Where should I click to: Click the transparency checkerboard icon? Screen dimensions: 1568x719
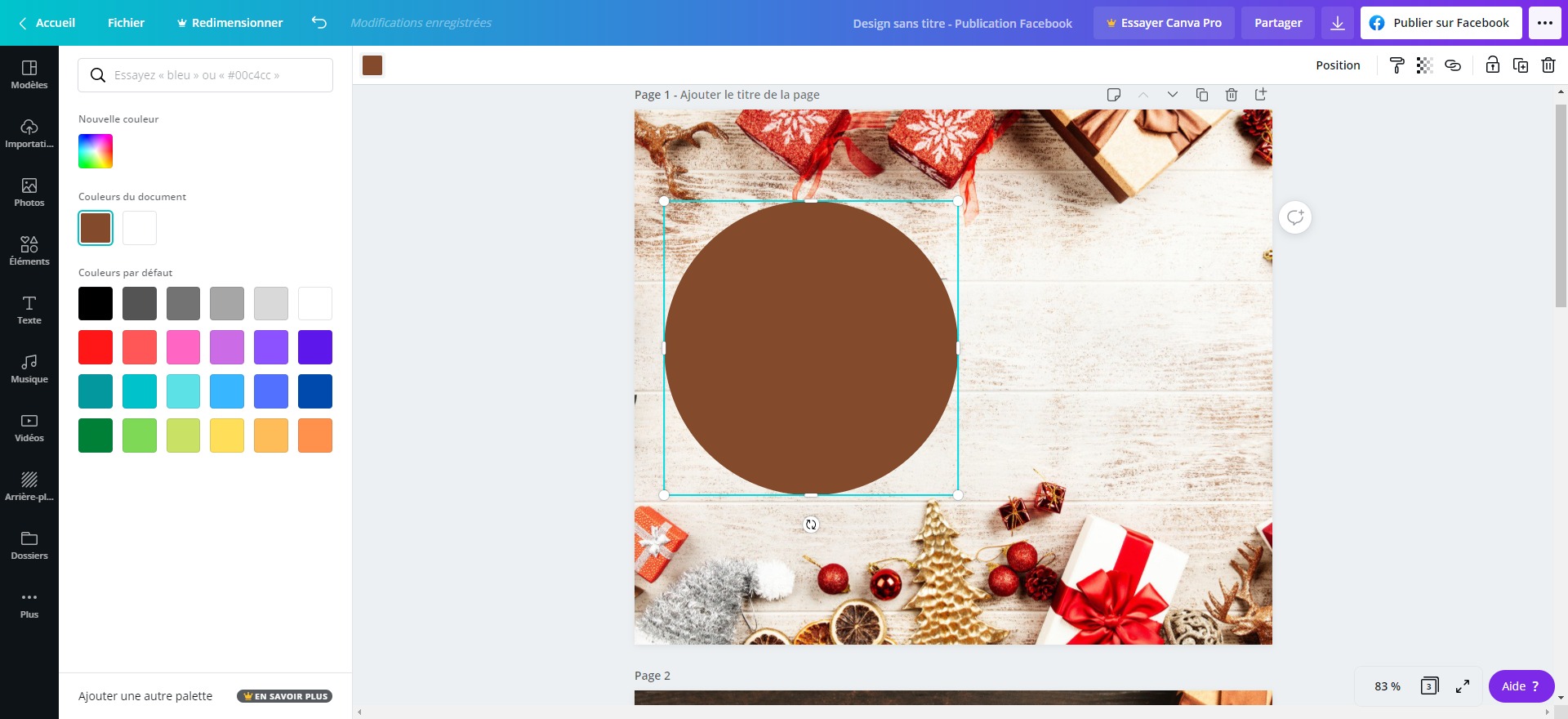(x=1424, y=65)
